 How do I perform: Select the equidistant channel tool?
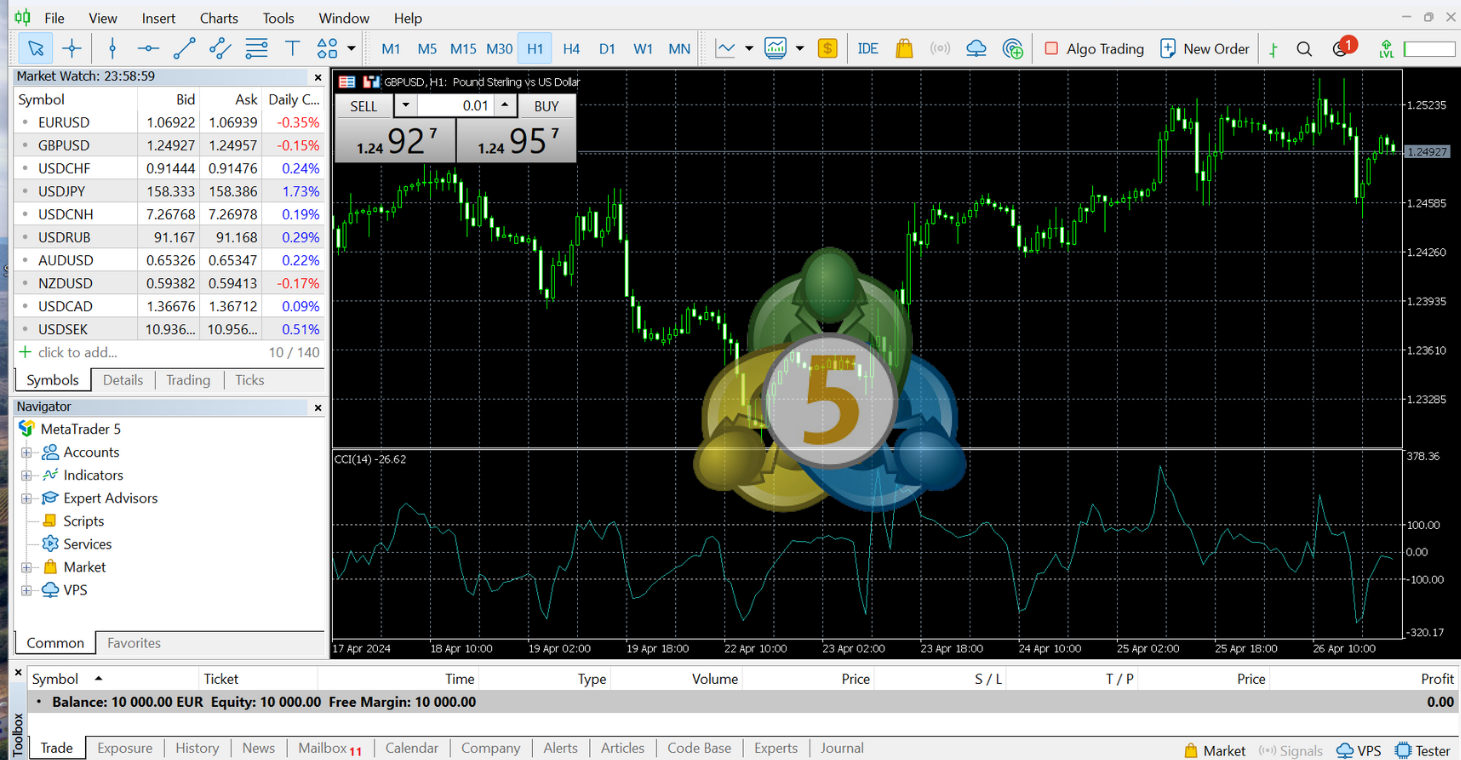pos(220,48)
